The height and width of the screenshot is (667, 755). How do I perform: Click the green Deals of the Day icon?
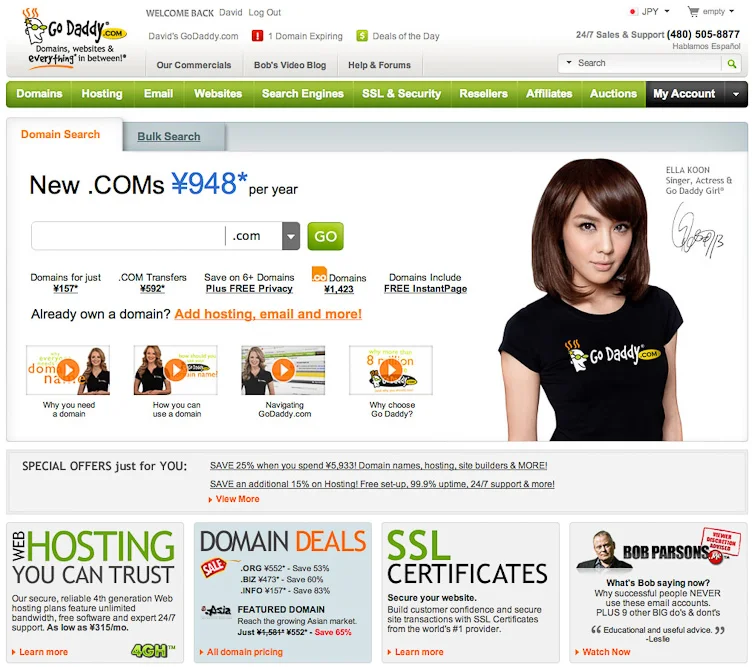point(362,36)
